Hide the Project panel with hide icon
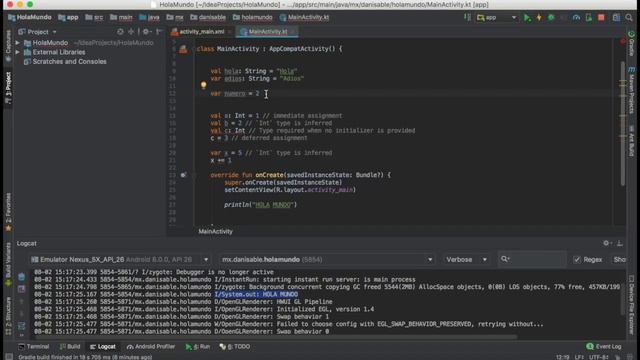Screen dimensions: 640x360 (x=159, y=31)
